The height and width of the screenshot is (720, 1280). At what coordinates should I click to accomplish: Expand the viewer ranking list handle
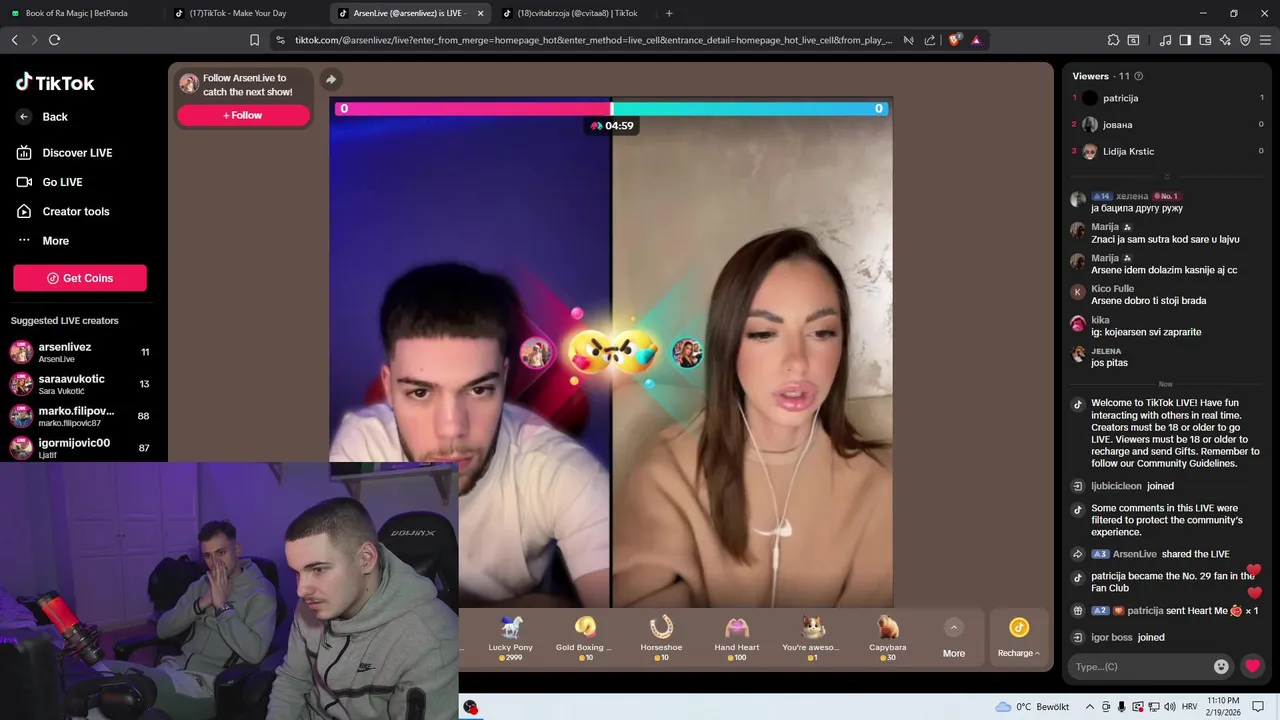[x=1166, y=177]
